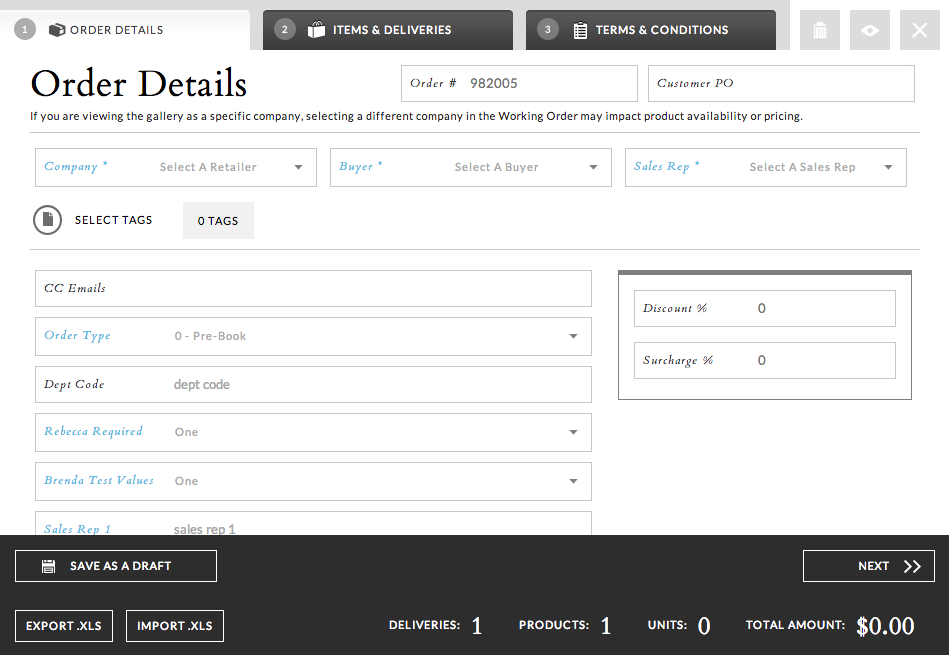Open the Company retailer dropdown
Image resolution: width=949 pixels, height=655 pixels.
pos(176,167)
